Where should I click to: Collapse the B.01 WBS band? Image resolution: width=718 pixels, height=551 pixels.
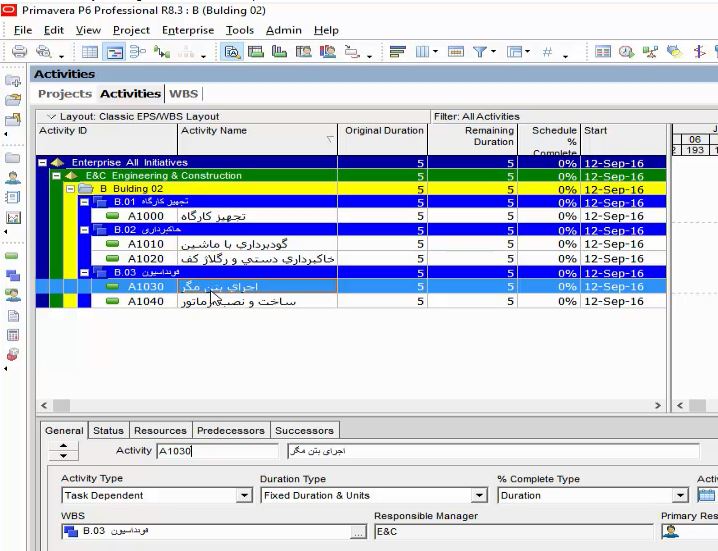(84, 202)
